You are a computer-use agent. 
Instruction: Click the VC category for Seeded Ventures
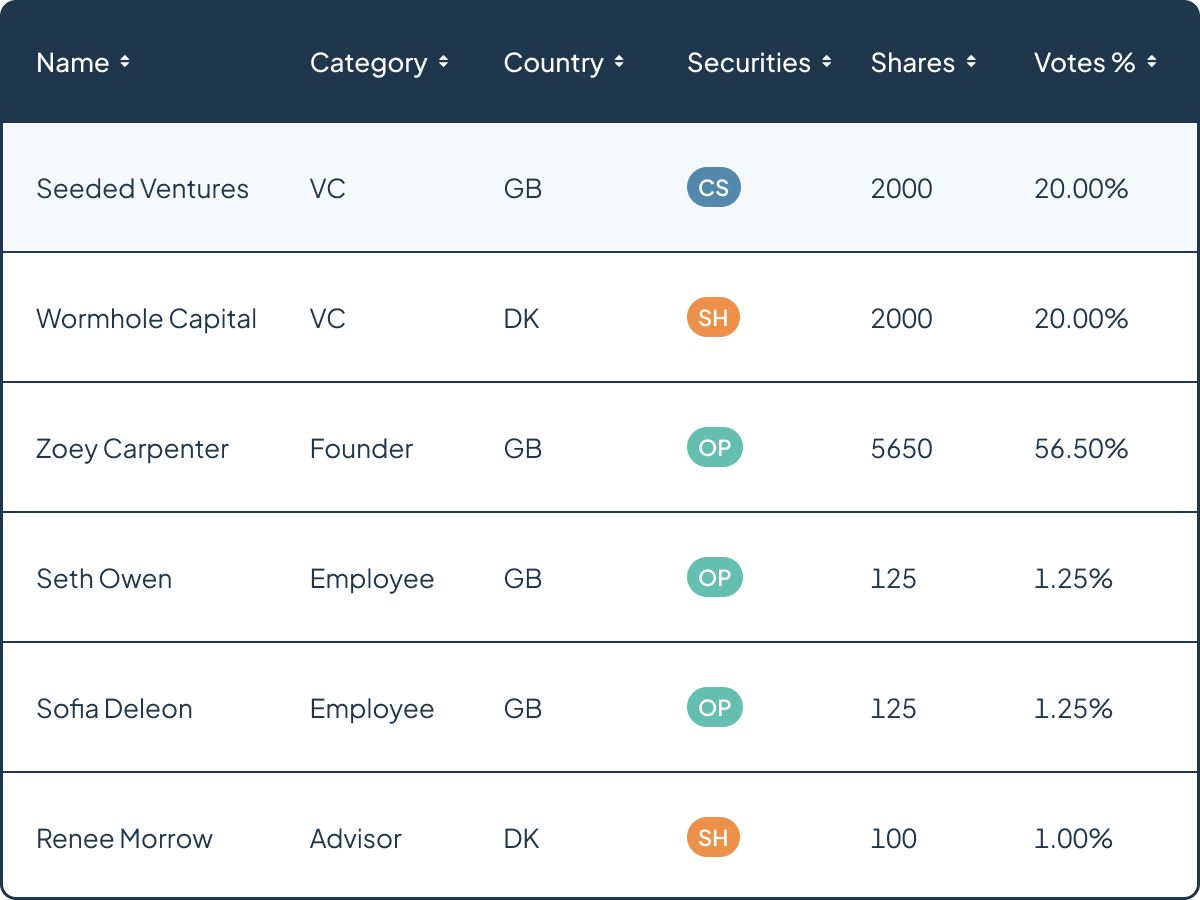pyautogui.click(x=328, y=189)
